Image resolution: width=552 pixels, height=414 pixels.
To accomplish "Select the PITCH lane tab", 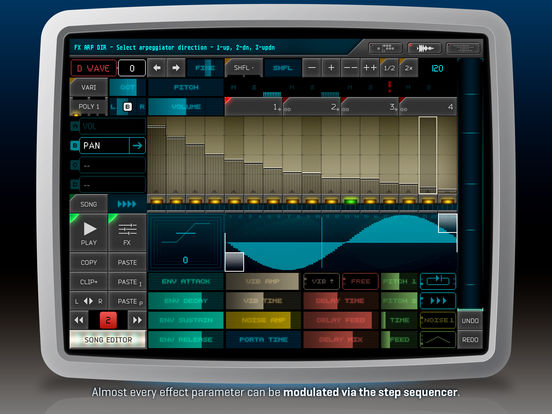I will (x=186, y=87).
